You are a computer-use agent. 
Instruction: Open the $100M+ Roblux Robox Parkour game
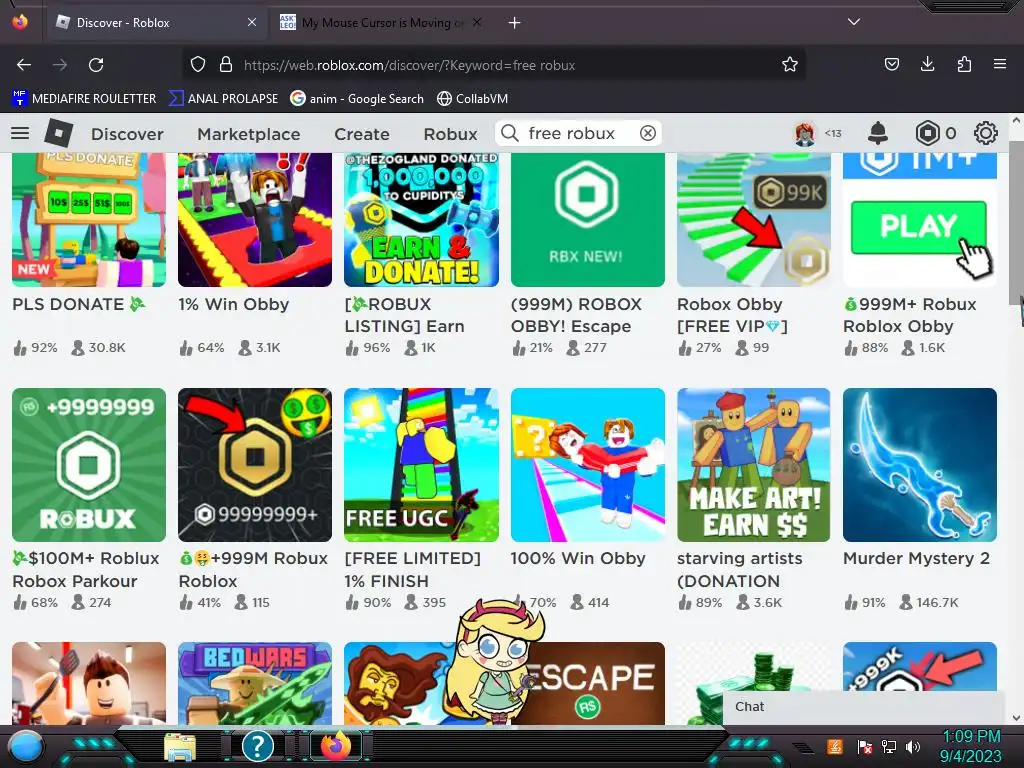[x=89, y=465]
